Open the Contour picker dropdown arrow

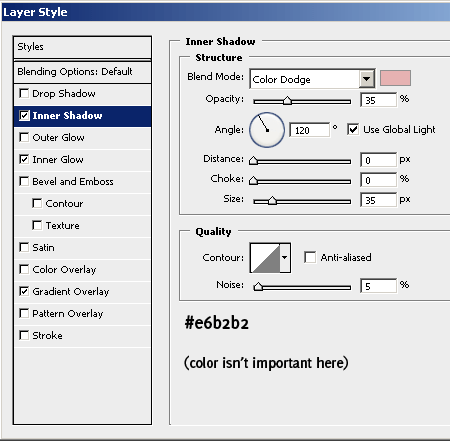tap(285, 258)
